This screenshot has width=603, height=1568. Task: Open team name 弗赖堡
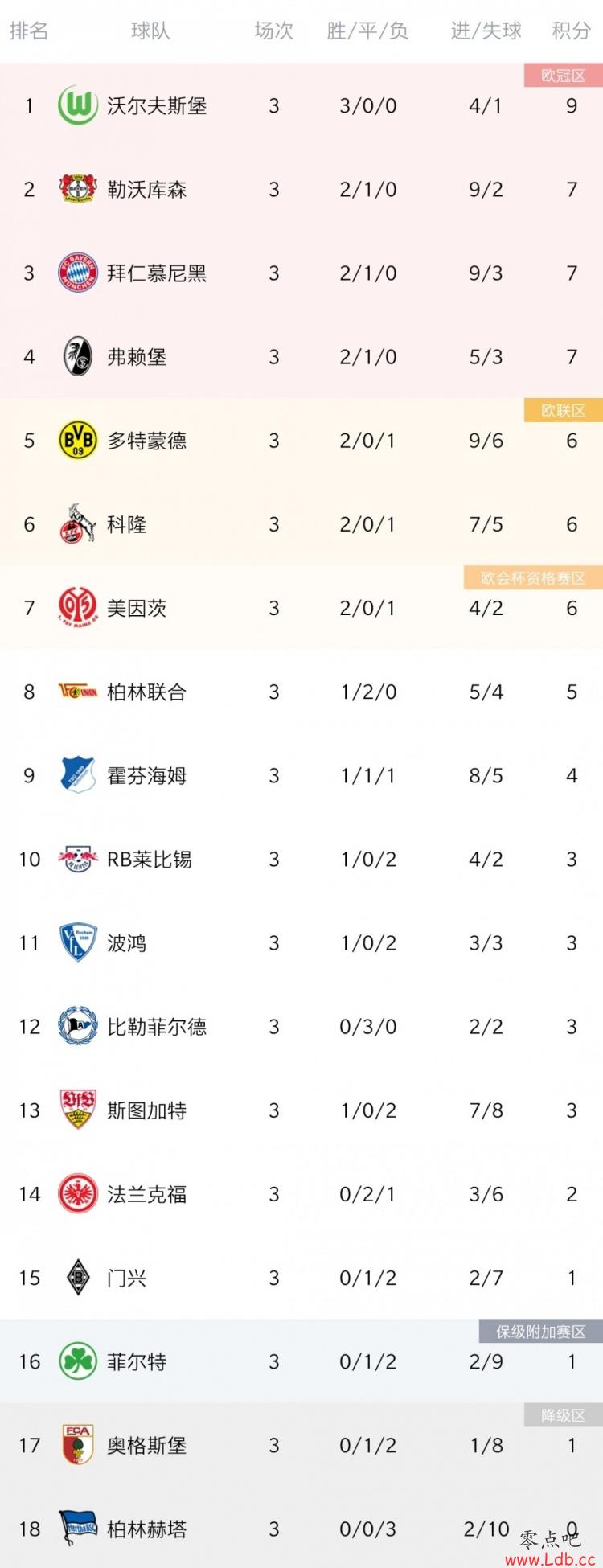pos(137,356)
